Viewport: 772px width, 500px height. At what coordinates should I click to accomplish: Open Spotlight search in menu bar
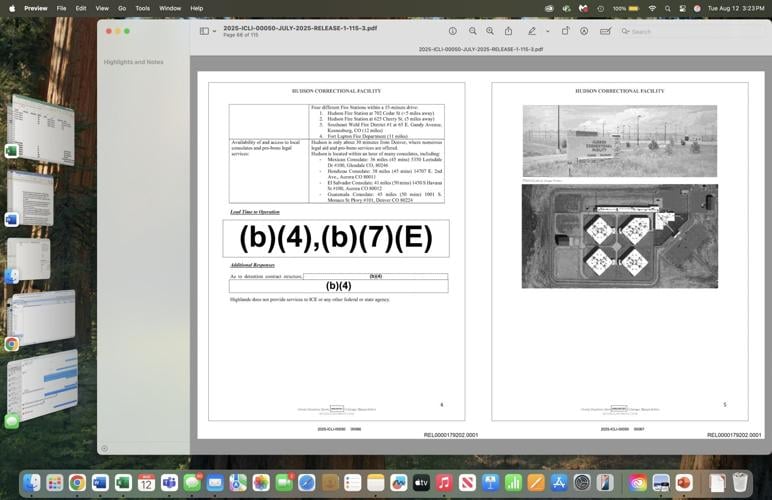[x=668, y=8]
